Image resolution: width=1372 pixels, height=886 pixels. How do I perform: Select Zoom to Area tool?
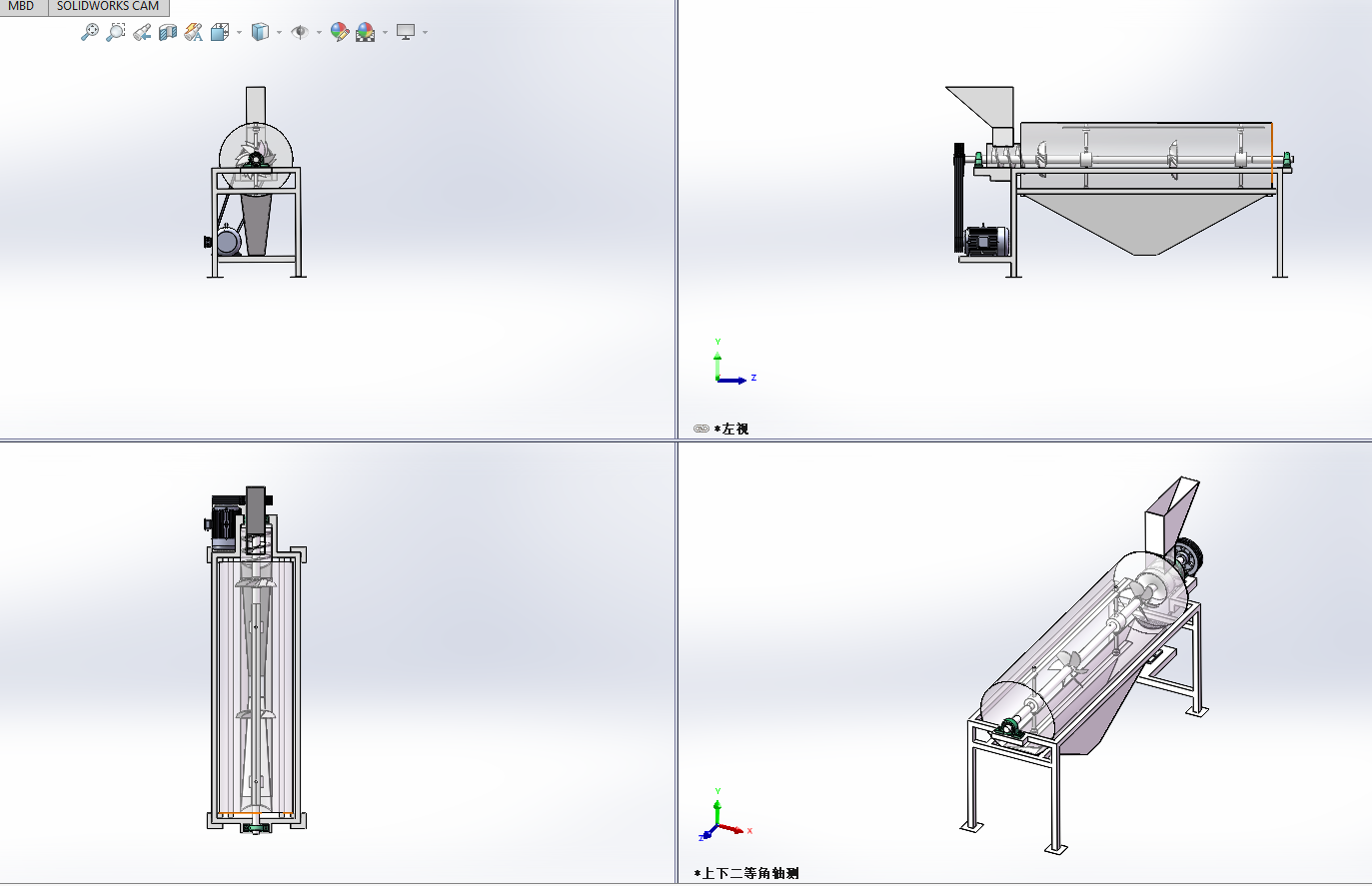tap(116, 32)
